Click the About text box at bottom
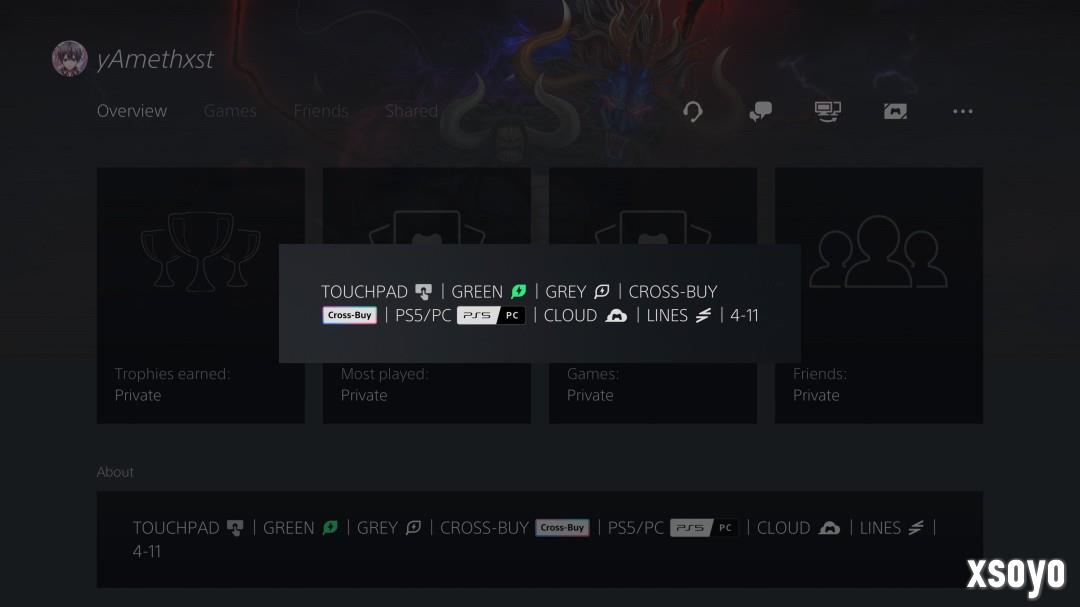This screenshot has width=1080, height=607. (x=539, y=539)
